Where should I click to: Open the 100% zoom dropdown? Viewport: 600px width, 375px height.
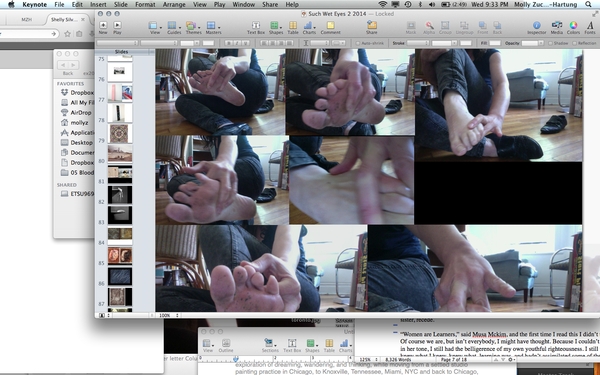[x=168, y=315]
